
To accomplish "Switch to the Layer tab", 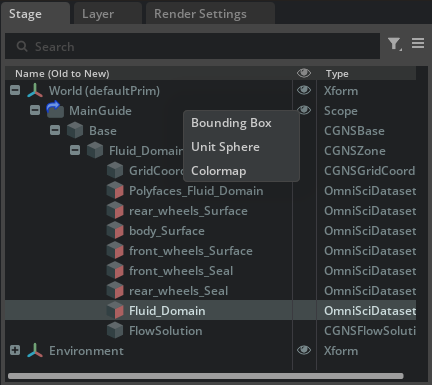I will click(x=108, y=13).
